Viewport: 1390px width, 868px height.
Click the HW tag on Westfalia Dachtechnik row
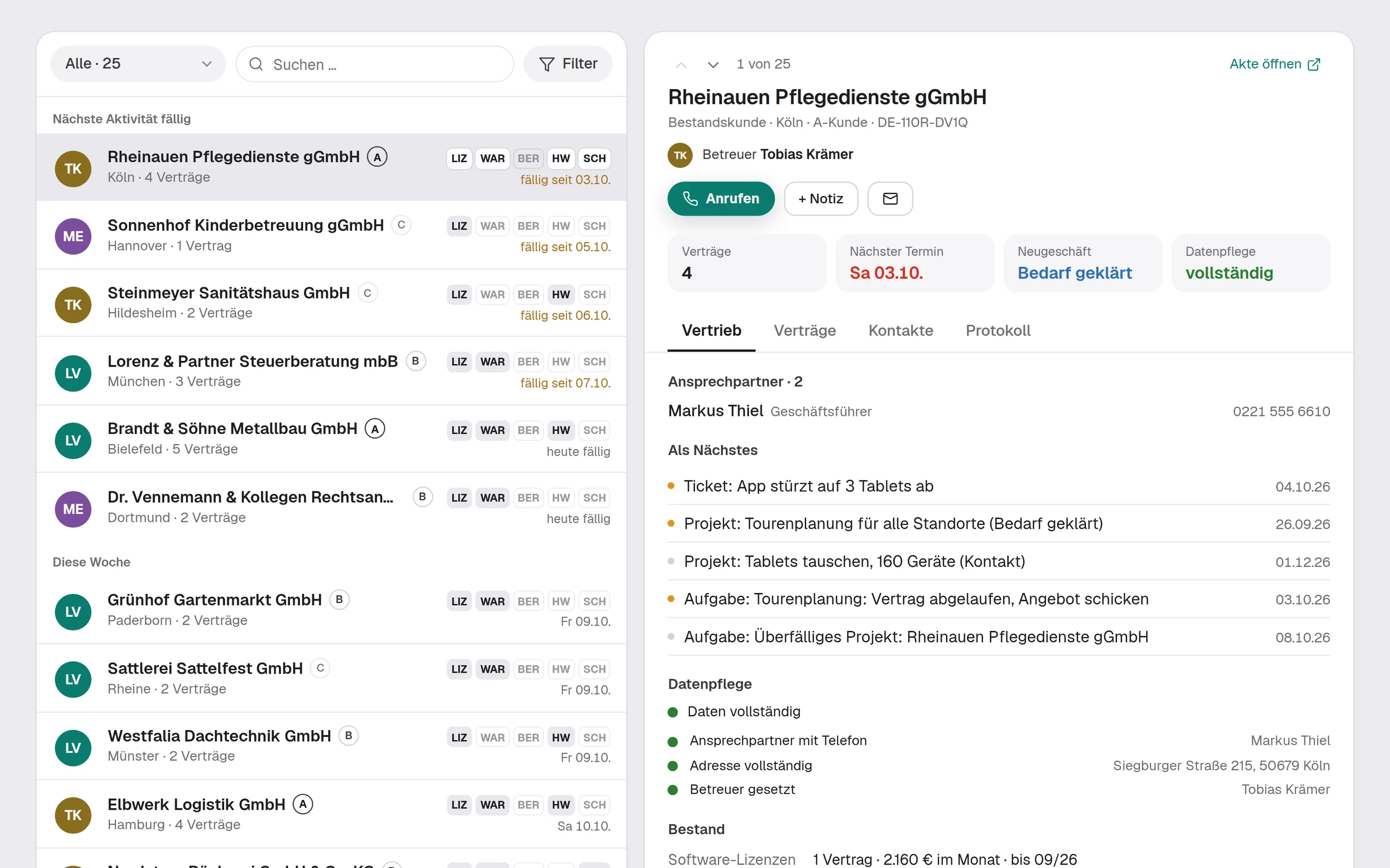[x=561, y=738]
